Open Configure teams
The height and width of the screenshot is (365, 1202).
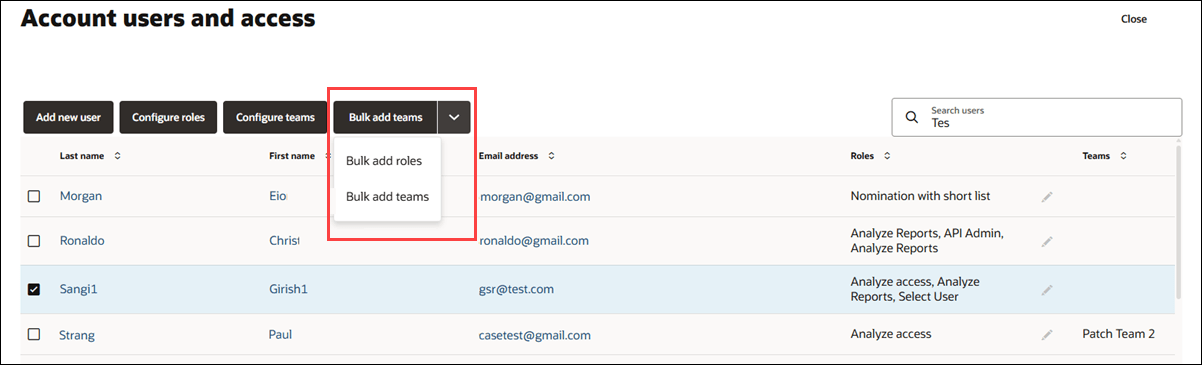tap(275, 117)
